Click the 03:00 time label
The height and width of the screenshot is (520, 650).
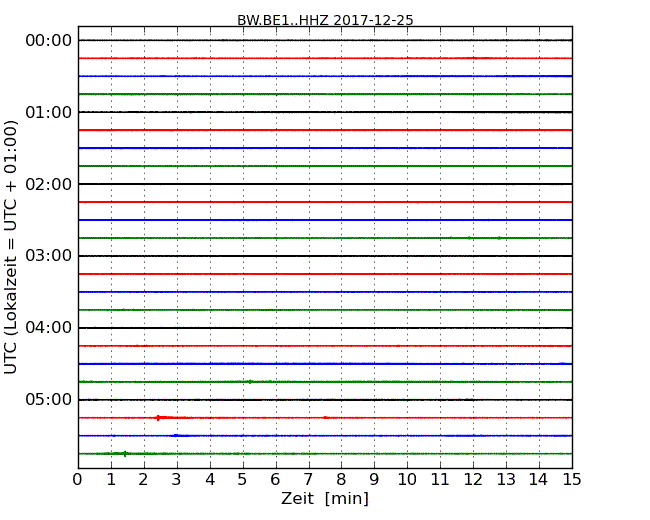pos(49,256)
